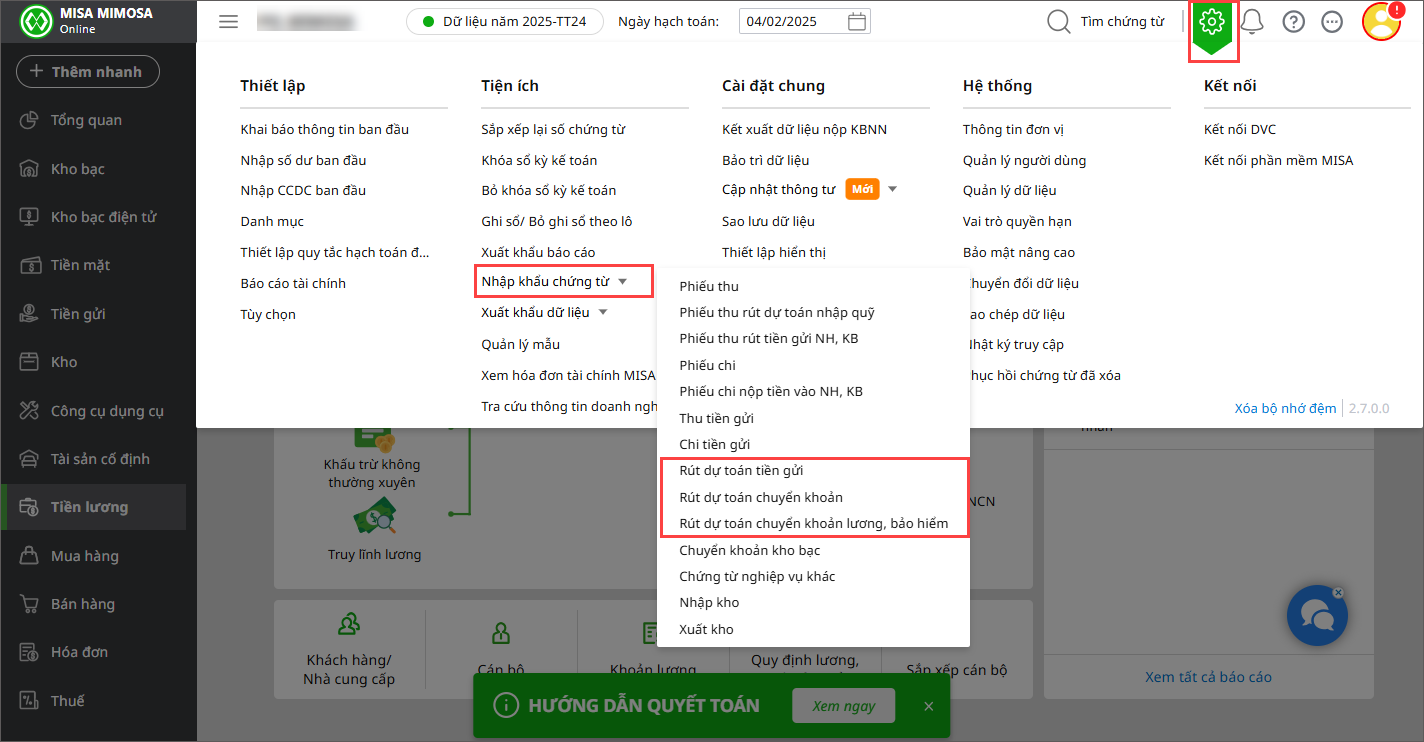
Task: Open Kết nối phần mềm MISA
Action: [x=1278, y=160]
